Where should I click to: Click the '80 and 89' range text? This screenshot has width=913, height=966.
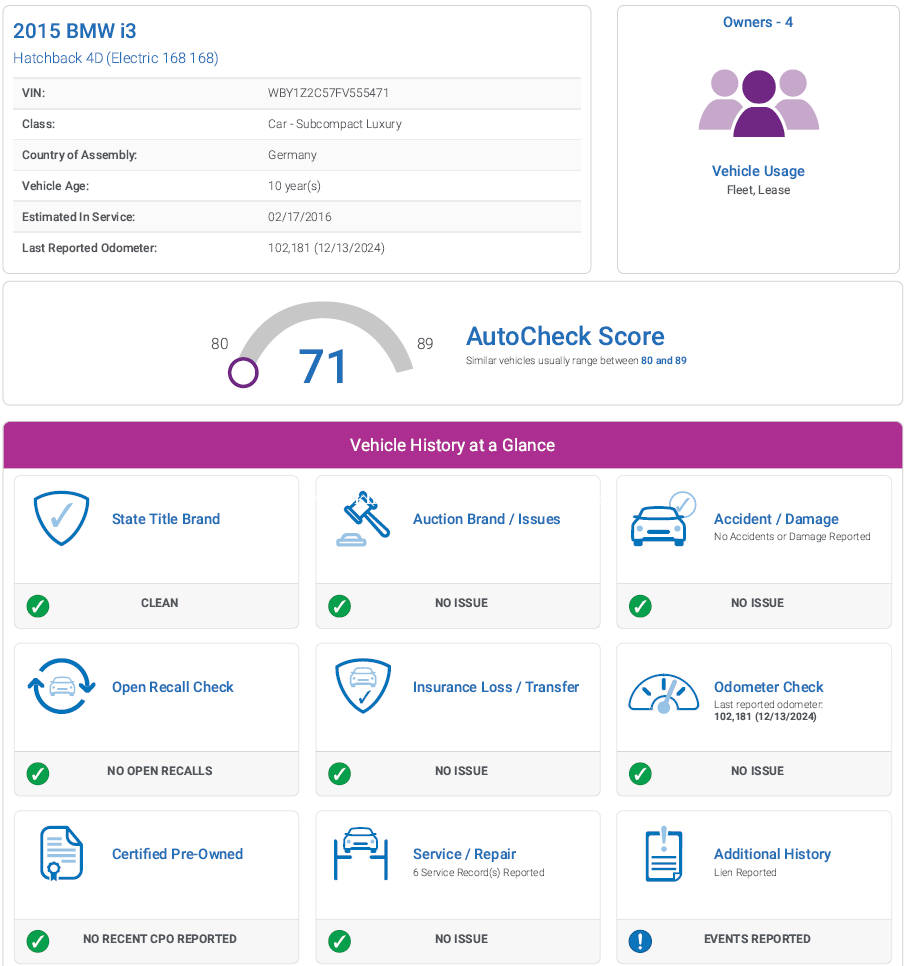[663, 360]
